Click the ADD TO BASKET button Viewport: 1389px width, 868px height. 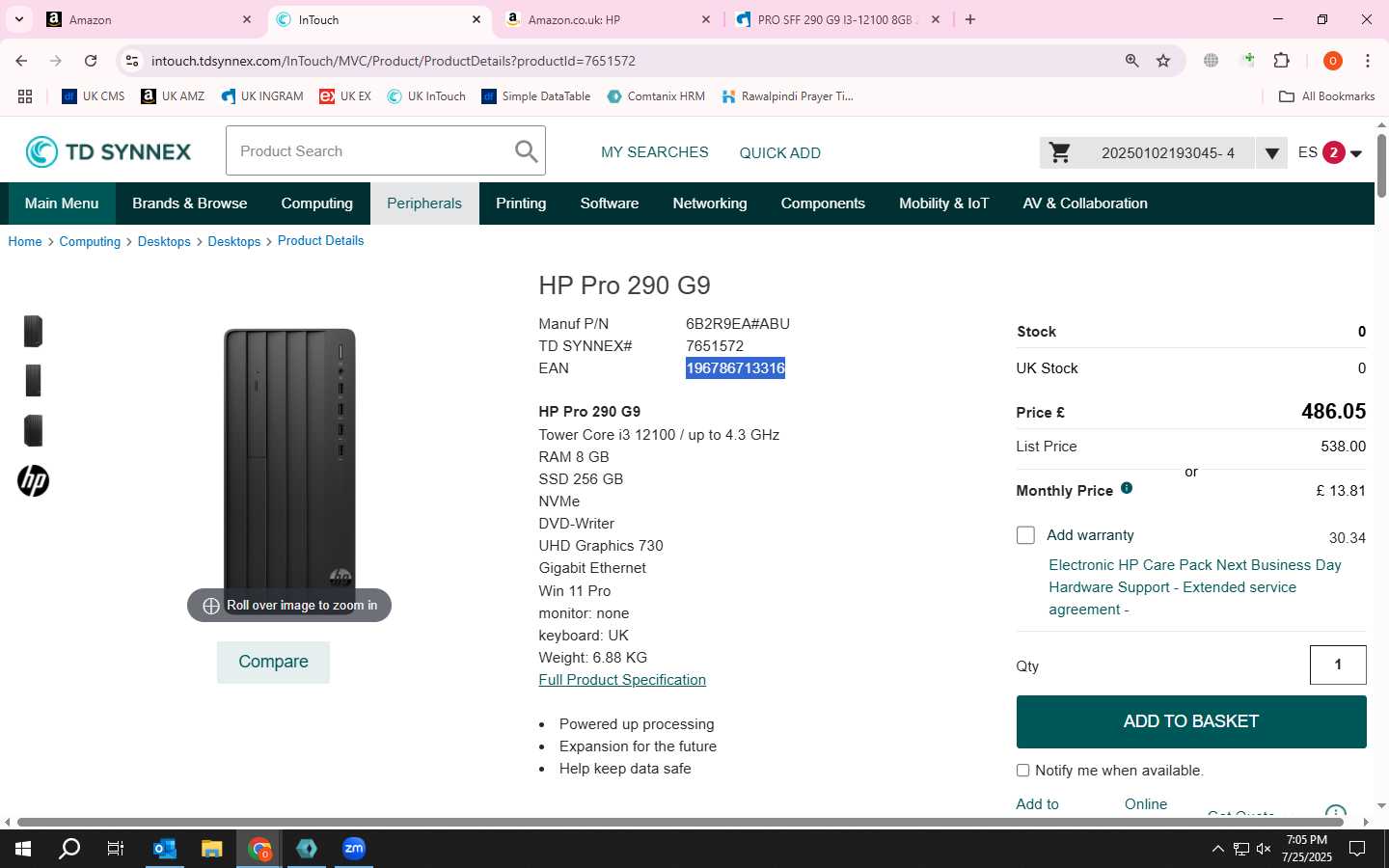pyautogui.click(x=1191, y=721)
